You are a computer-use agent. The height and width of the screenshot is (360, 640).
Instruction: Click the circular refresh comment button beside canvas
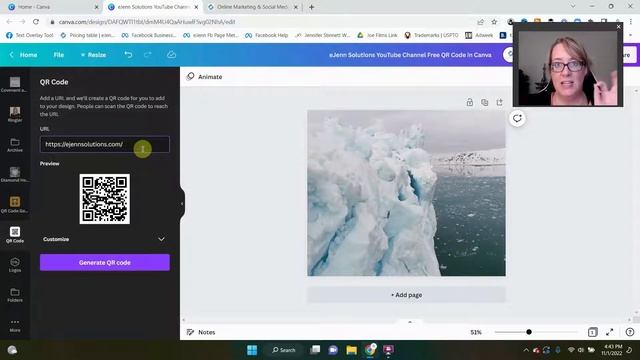pos(517,119)
